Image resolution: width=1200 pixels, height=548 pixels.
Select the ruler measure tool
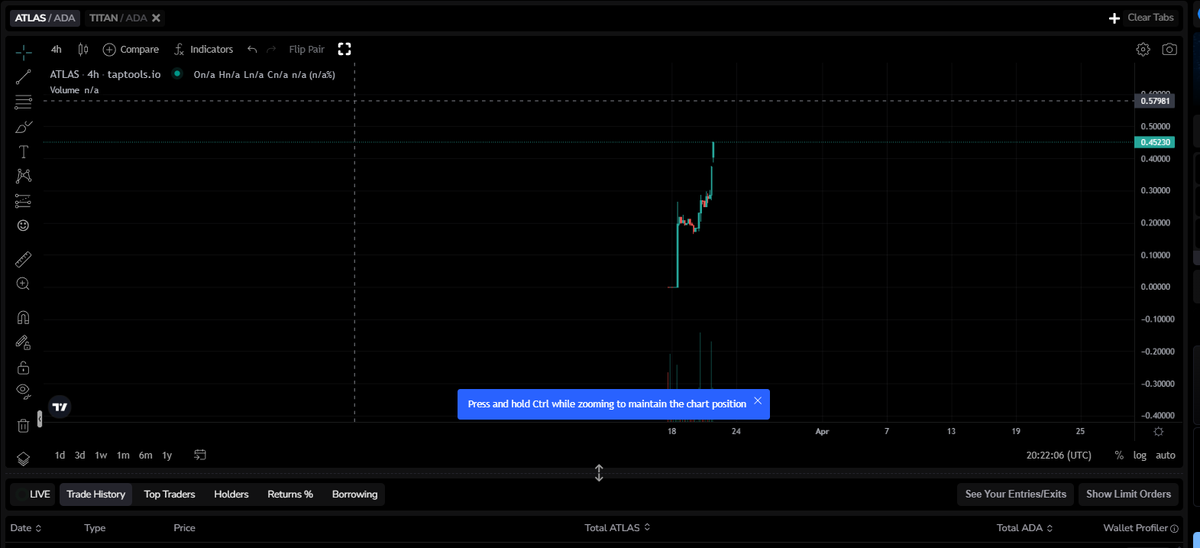pyautogui.click(x=23, y=259)
